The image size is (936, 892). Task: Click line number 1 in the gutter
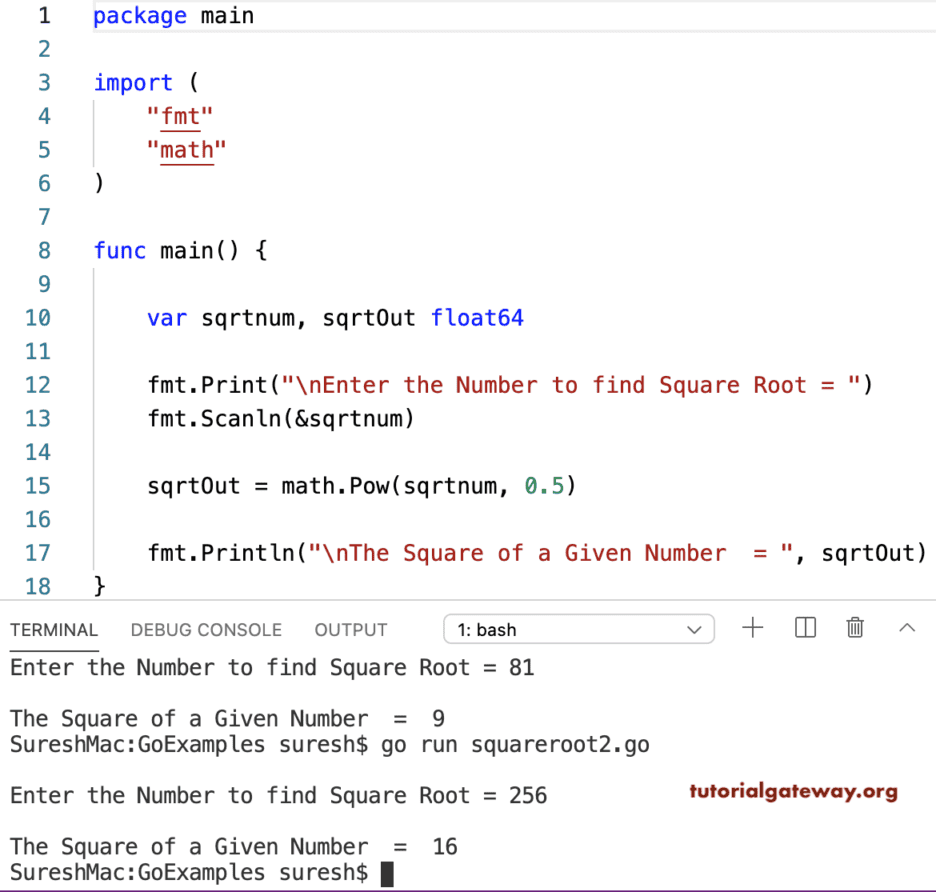44,15
